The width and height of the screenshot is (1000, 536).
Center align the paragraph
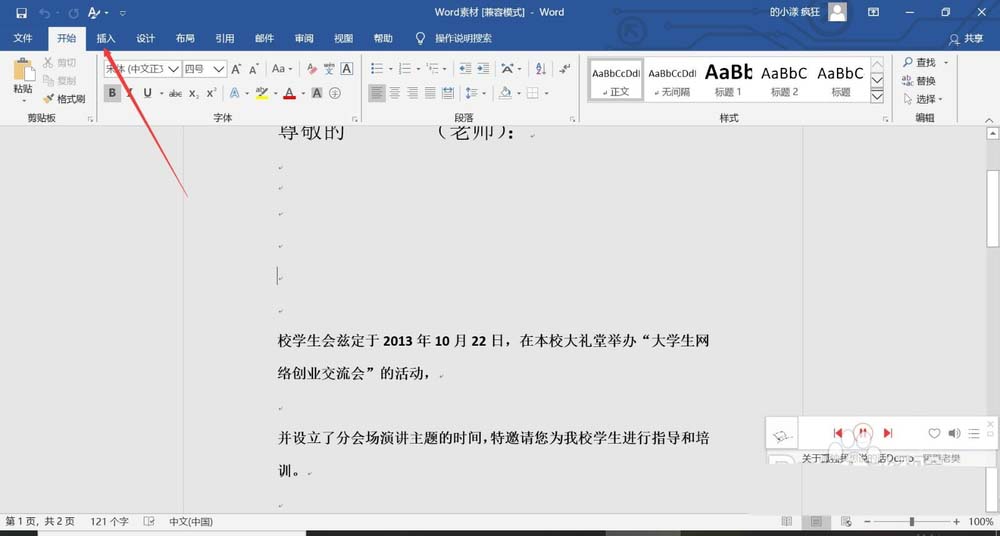[x=395, y=93]
